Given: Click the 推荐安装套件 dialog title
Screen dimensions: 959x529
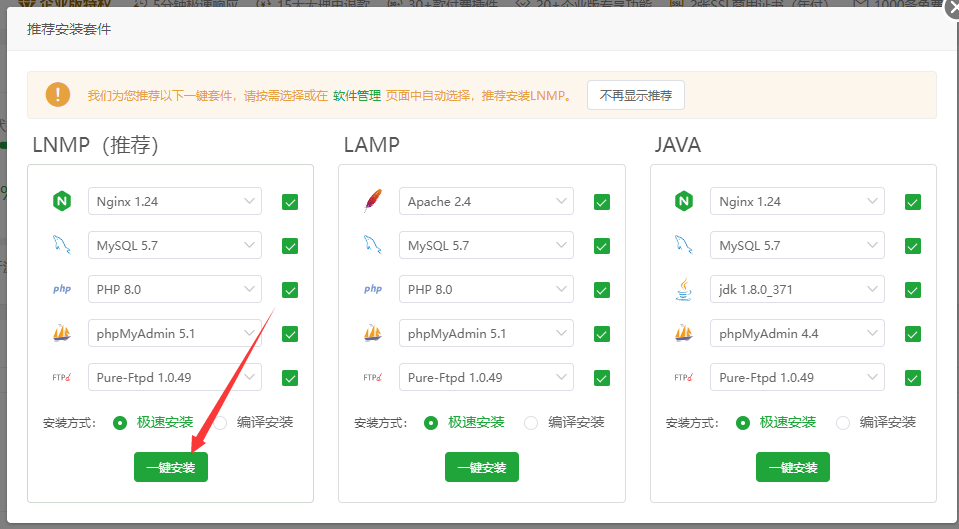Looking at the screenshot, I should coord(69,29).
